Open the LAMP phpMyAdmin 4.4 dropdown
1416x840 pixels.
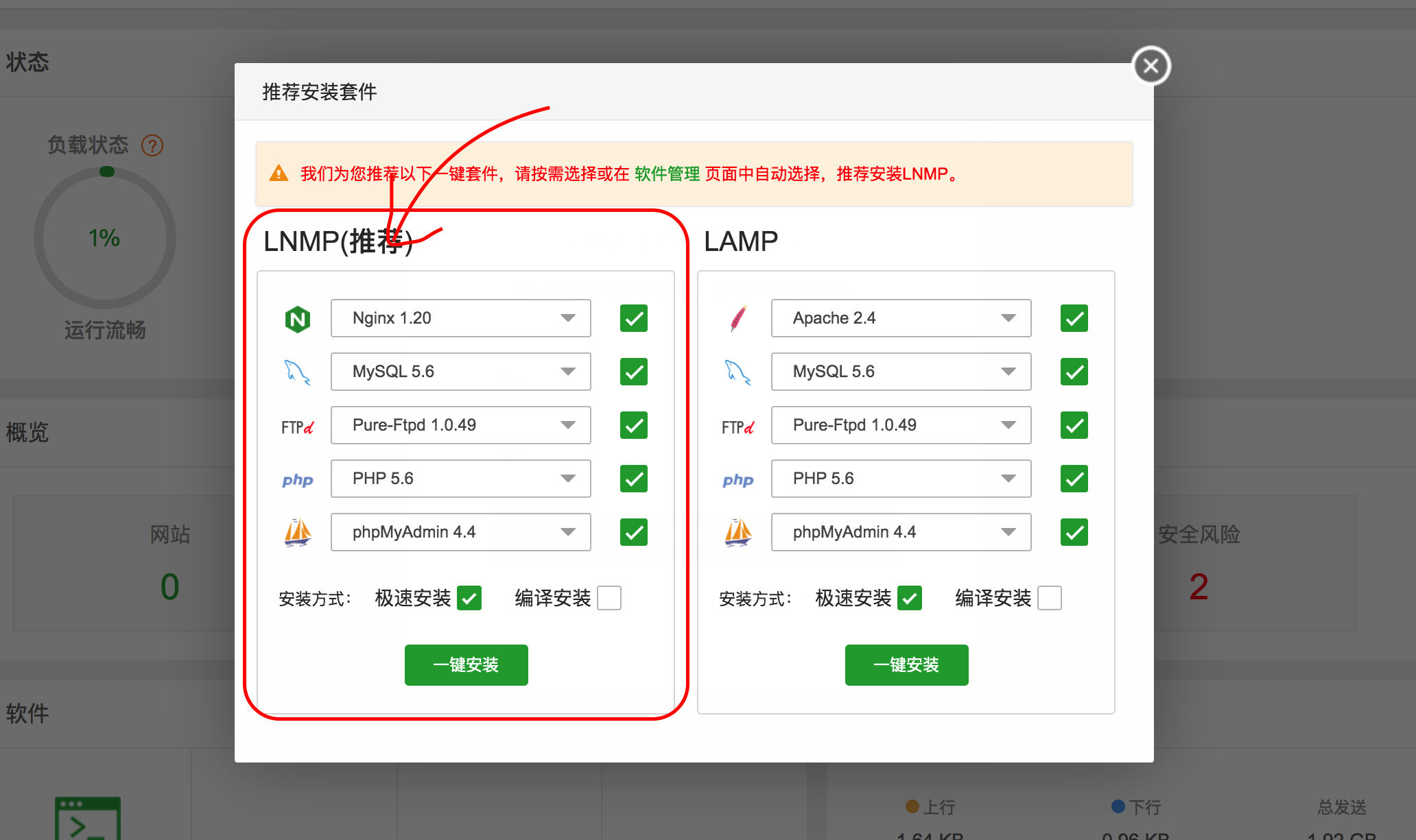[901, 532]
